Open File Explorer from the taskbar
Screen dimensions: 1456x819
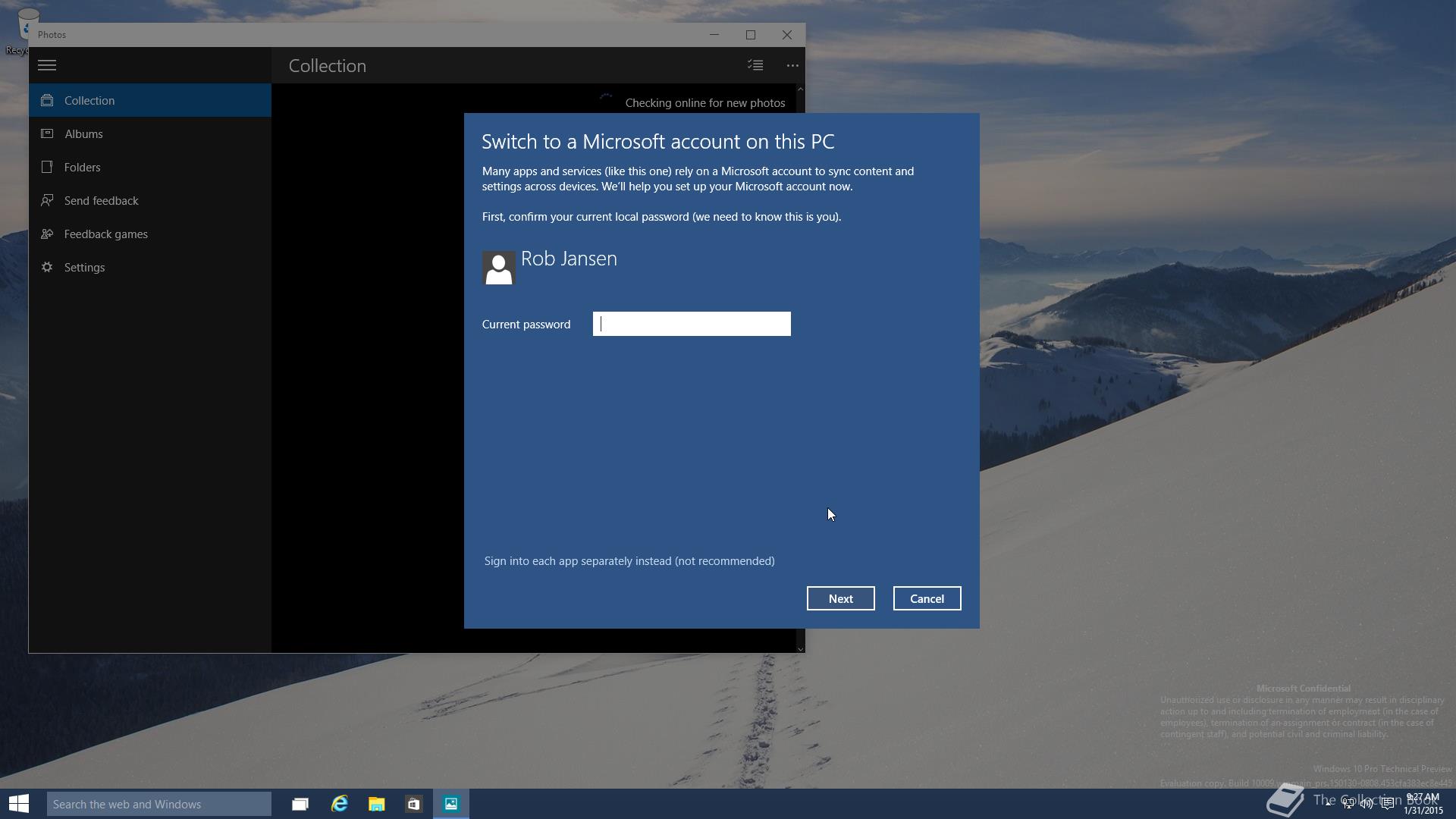click(376, 804)
